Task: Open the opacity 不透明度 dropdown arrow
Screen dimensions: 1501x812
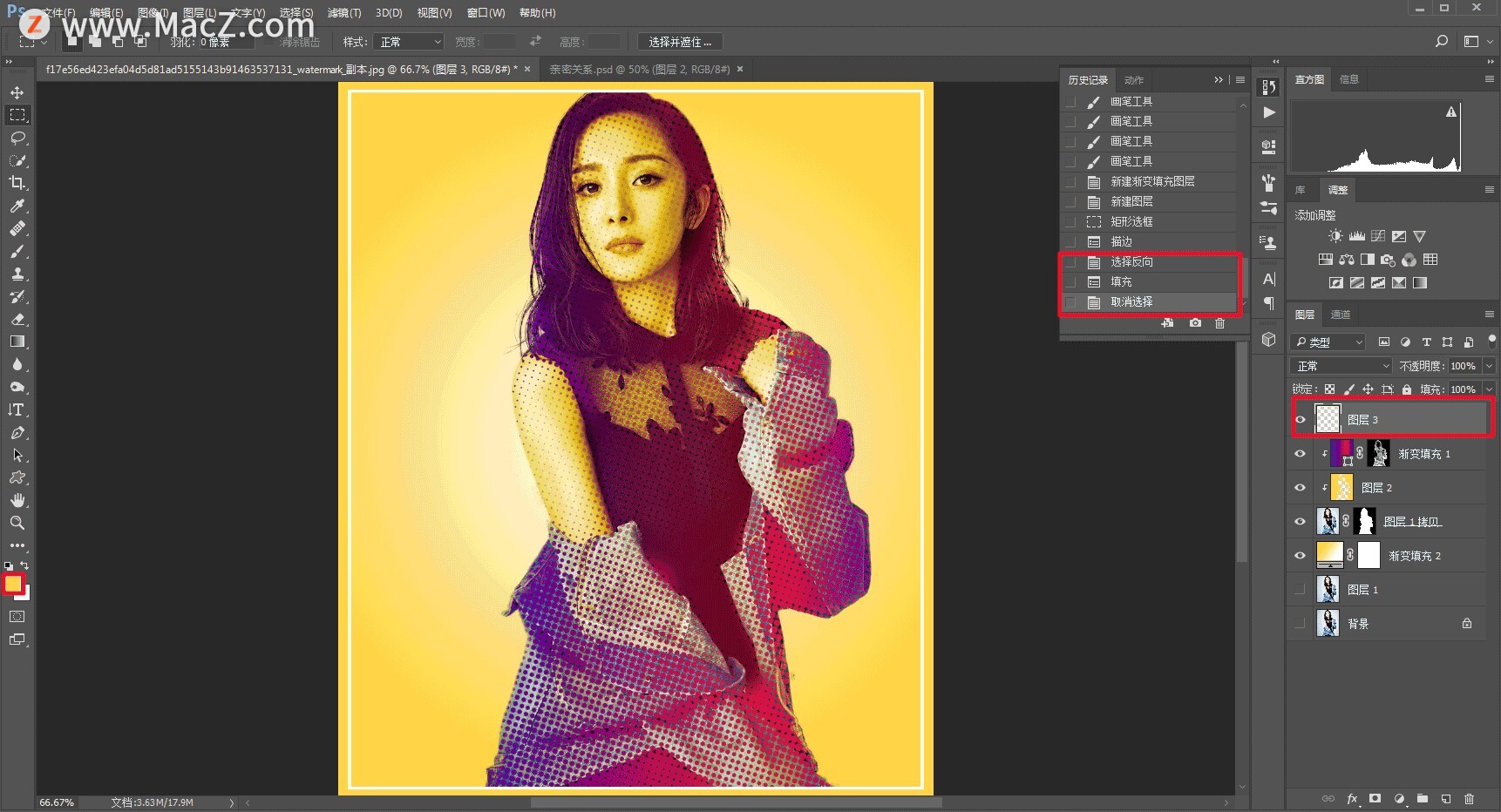Action: 1489,366
